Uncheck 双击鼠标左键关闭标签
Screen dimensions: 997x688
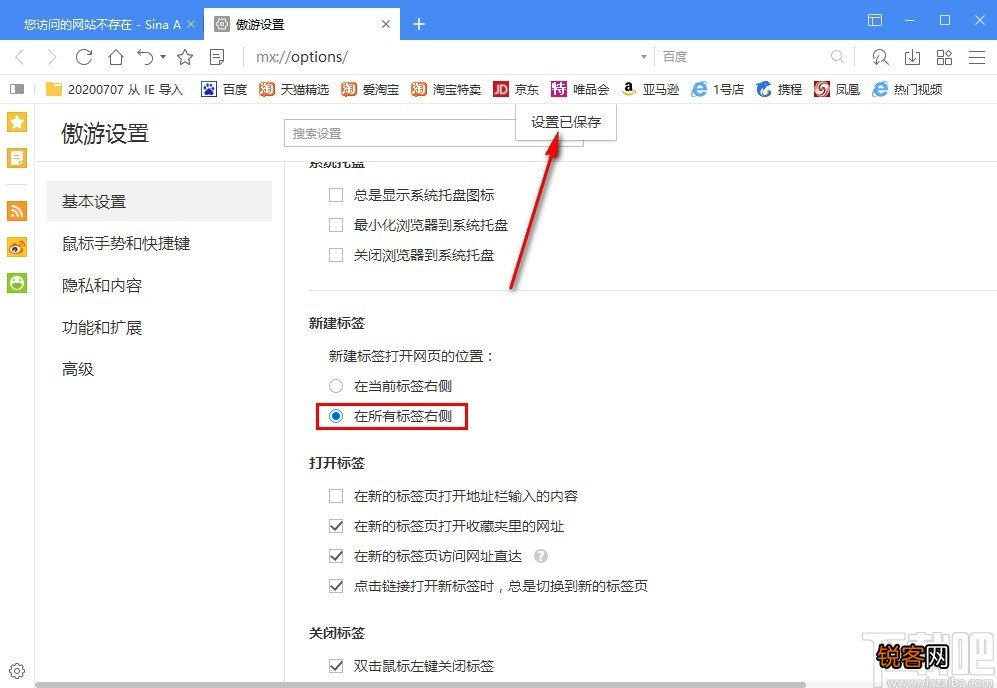click(336, 666)
